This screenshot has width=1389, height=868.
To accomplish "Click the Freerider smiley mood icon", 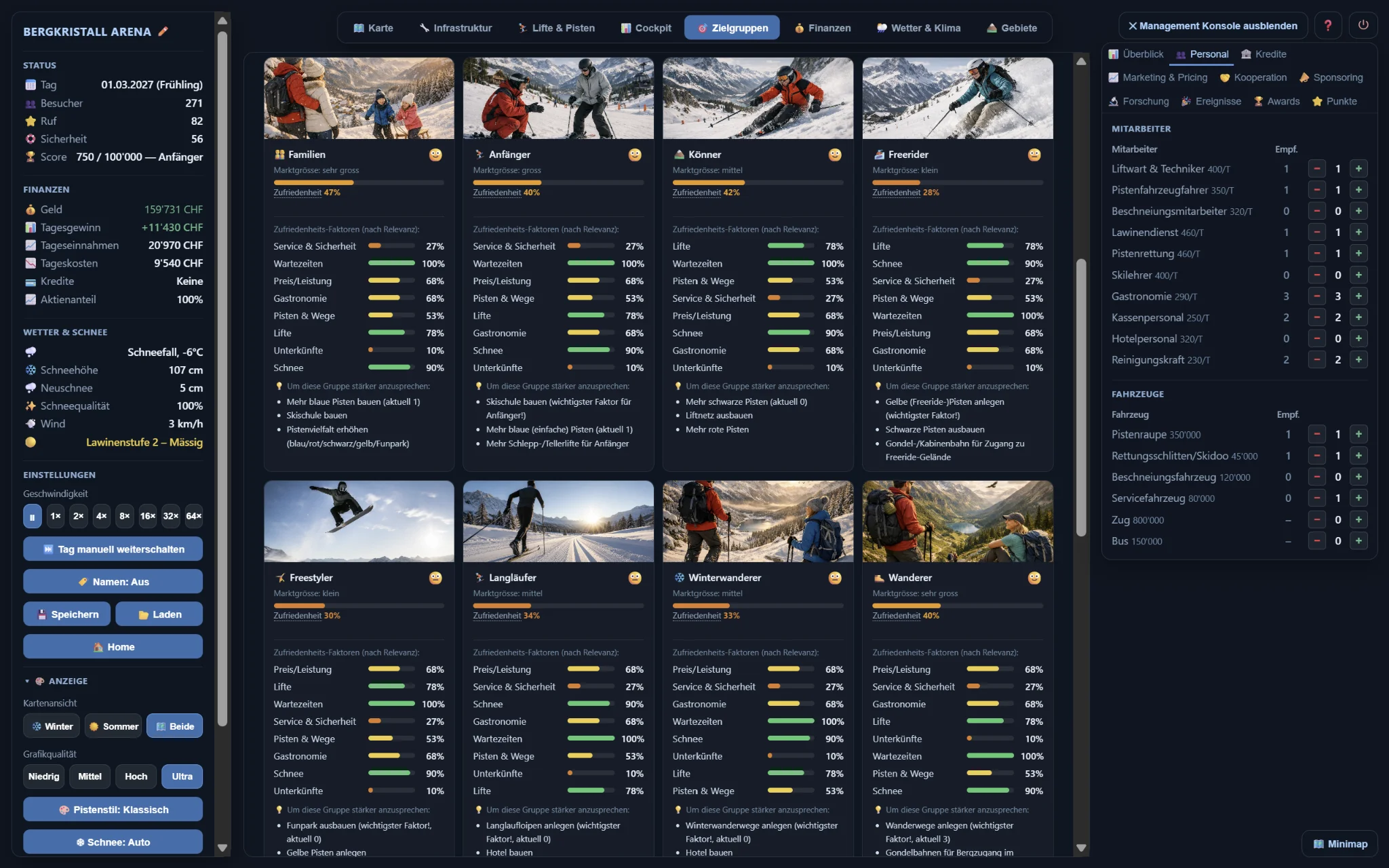I will (x=1034, y=155).
